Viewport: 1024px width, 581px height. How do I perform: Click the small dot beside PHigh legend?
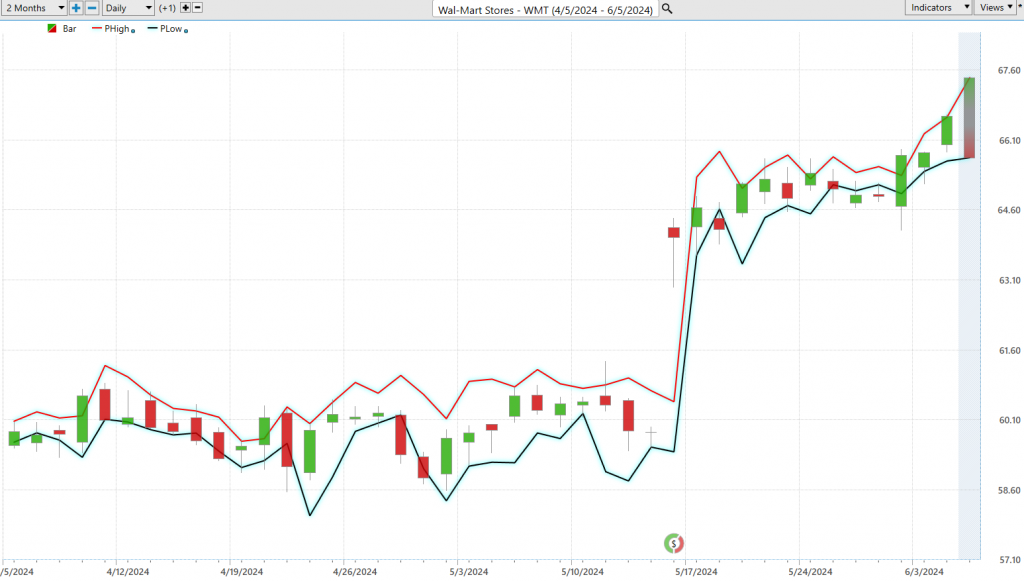point(134,31)
